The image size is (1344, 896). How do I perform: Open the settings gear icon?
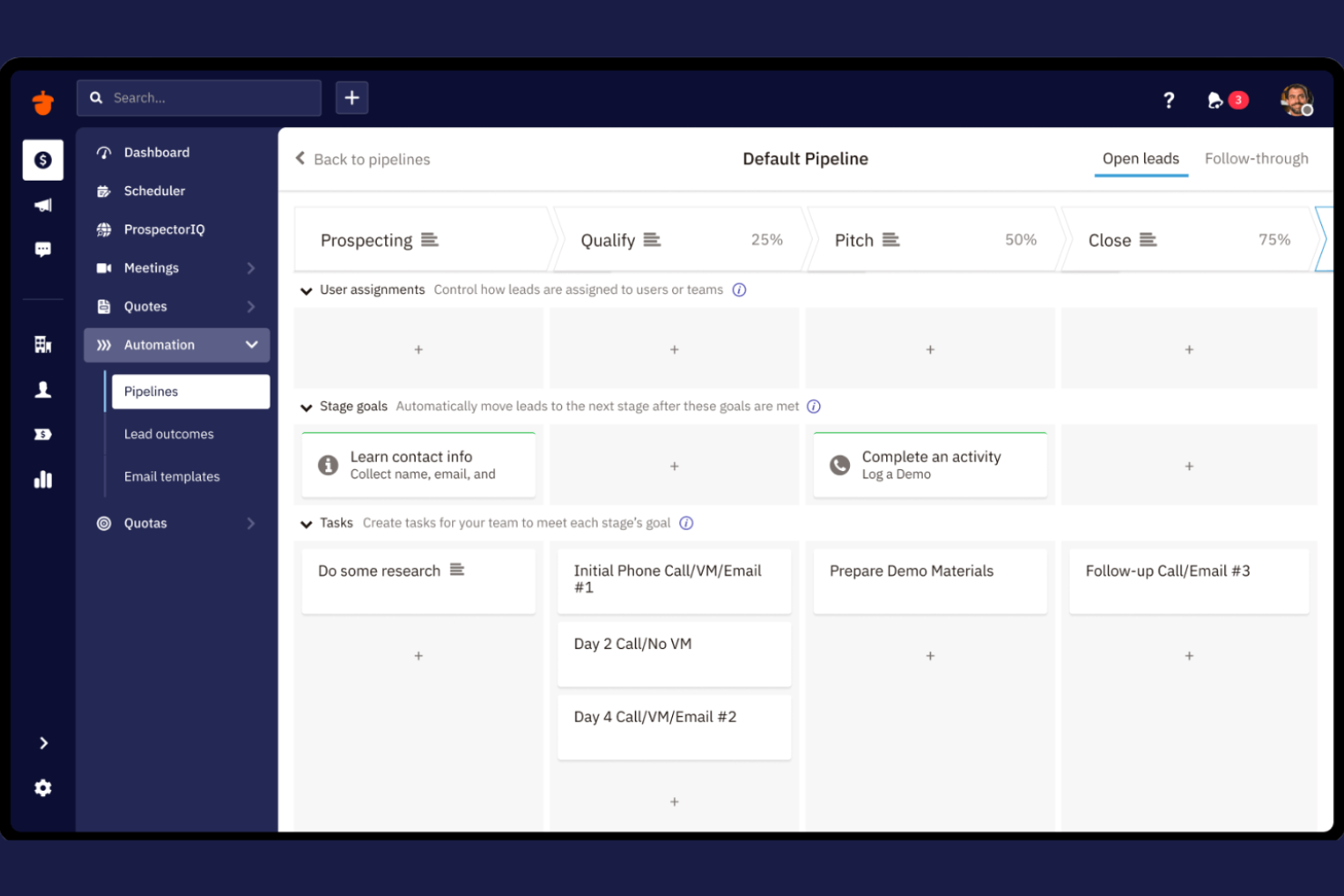tap(43, 788)
